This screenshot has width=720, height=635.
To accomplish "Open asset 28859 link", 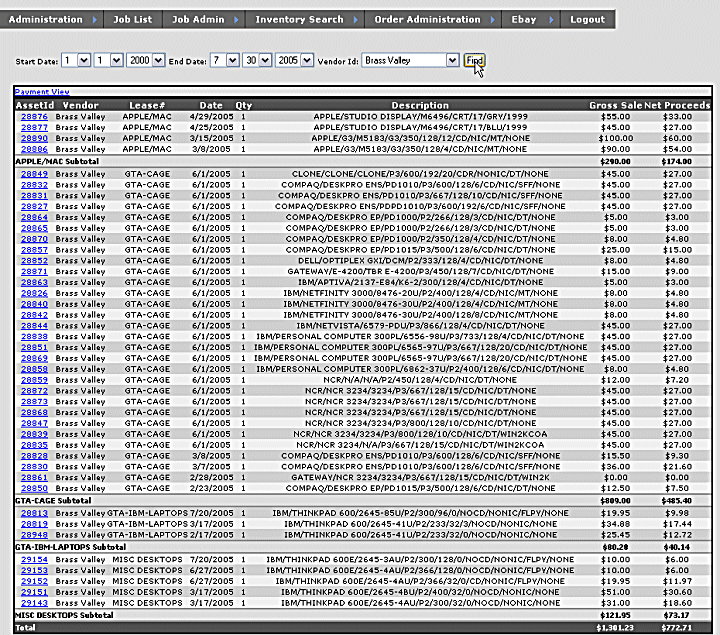I will (x=34, y=380).
